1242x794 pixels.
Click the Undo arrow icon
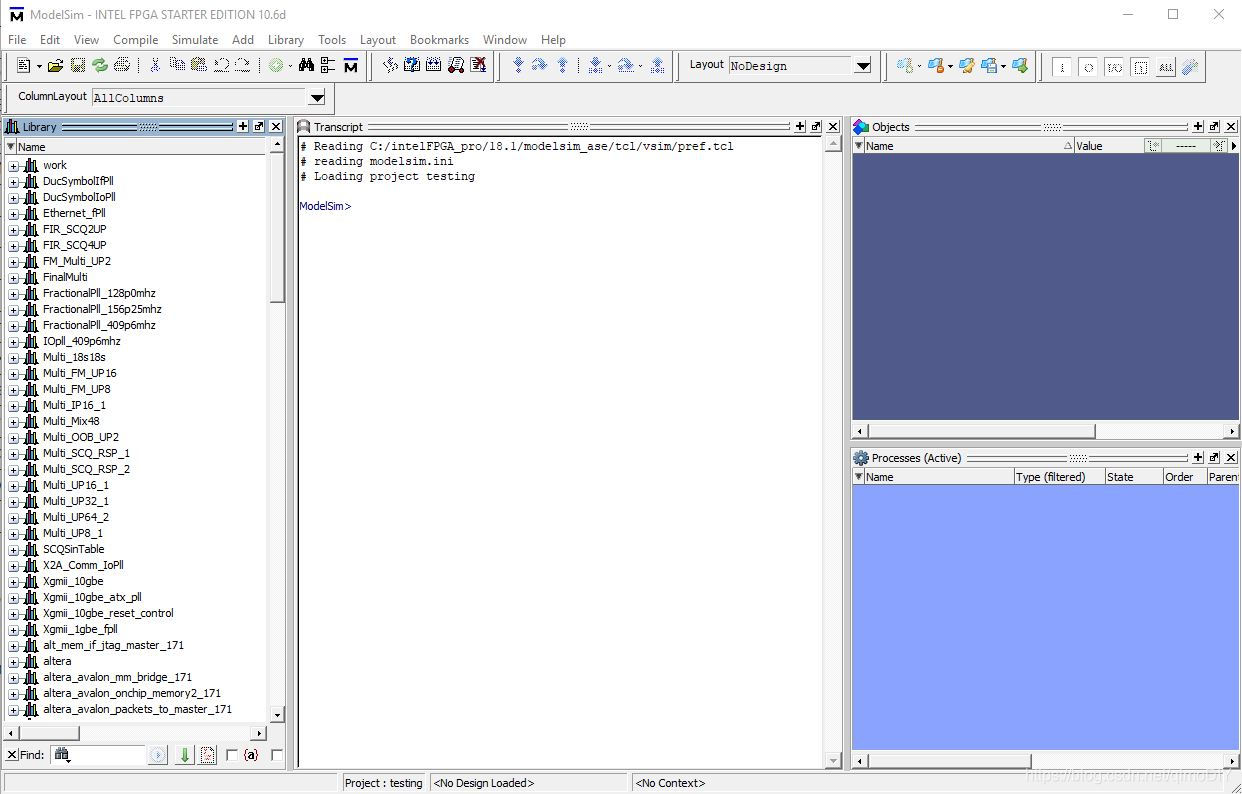(221, 65)
